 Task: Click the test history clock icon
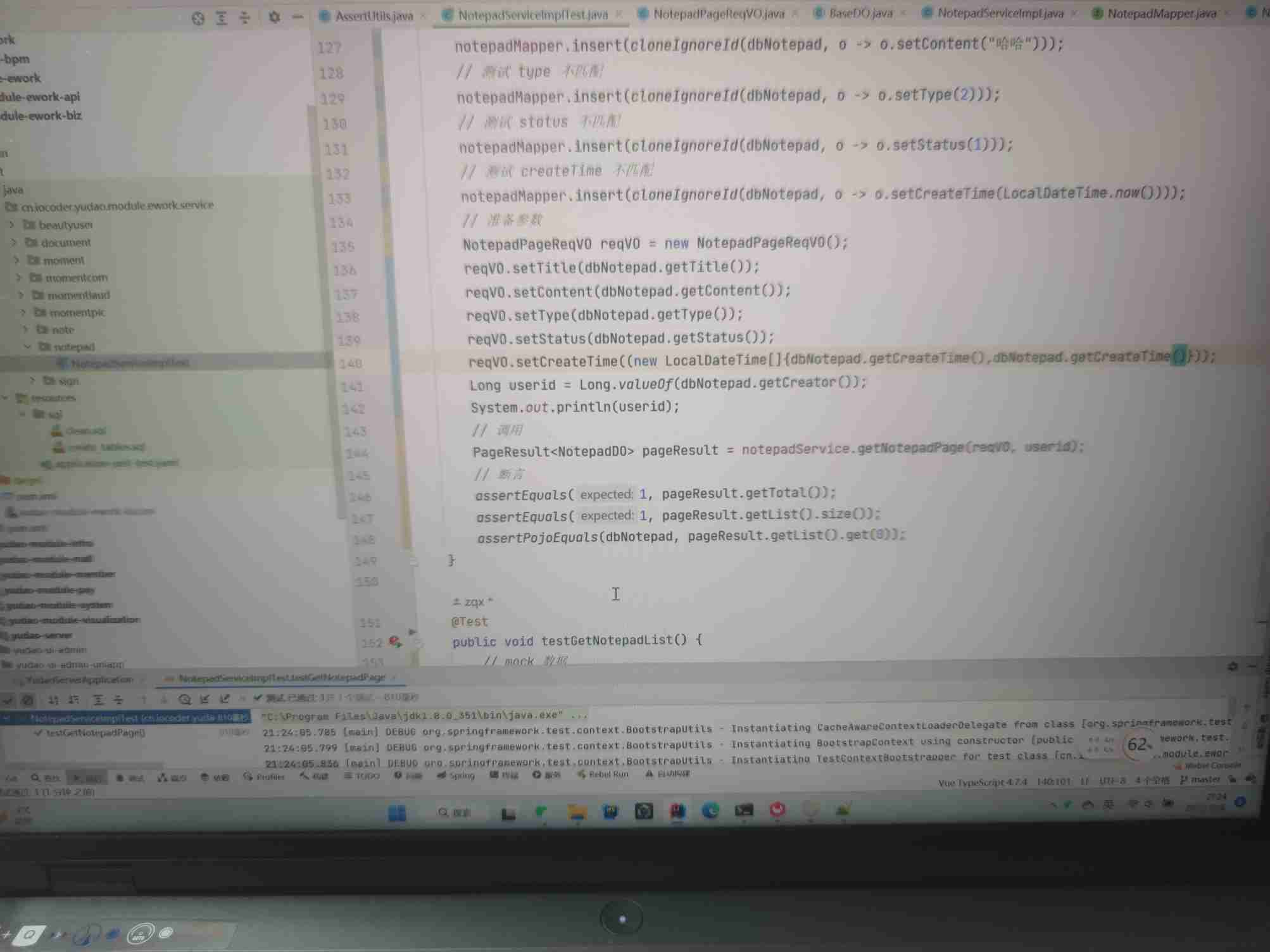(184, 699)
